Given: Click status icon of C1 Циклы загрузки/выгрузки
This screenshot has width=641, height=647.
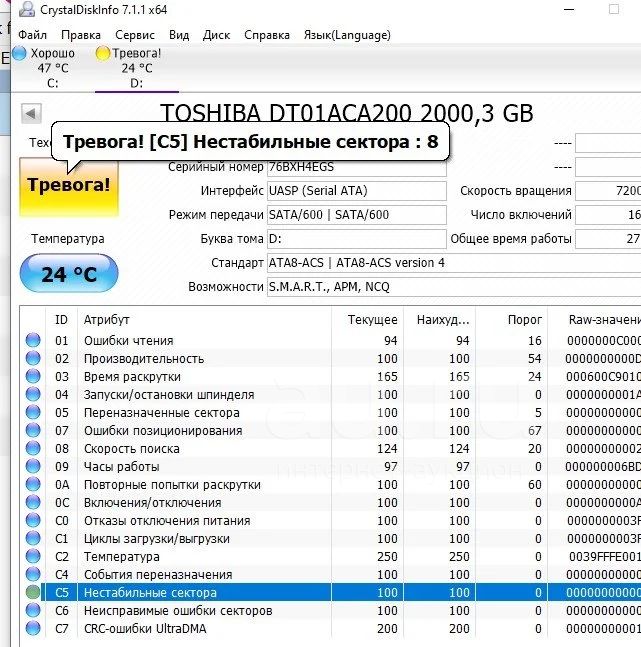Looking at the screenshot, I should [33, 538].
